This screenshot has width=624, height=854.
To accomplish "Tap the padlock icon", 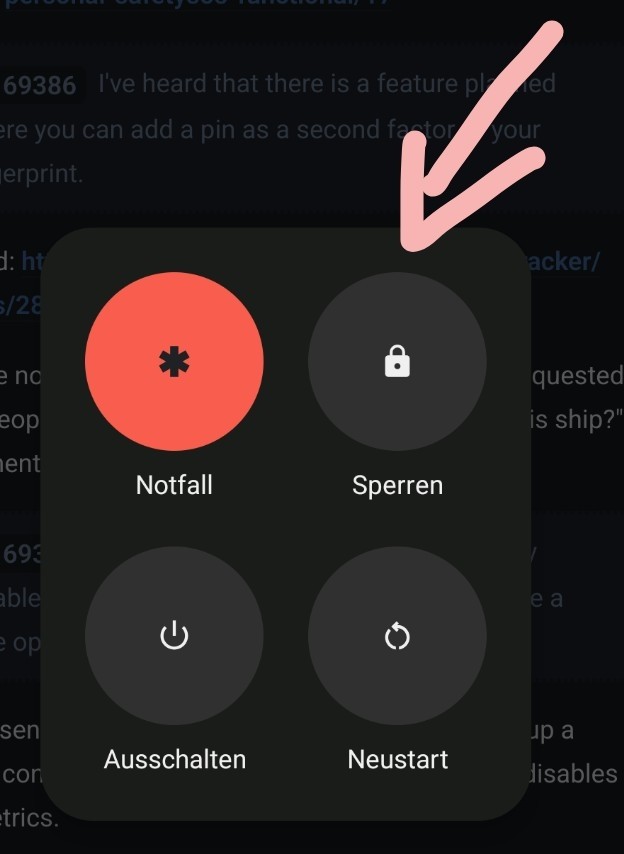I will (397, 361).
